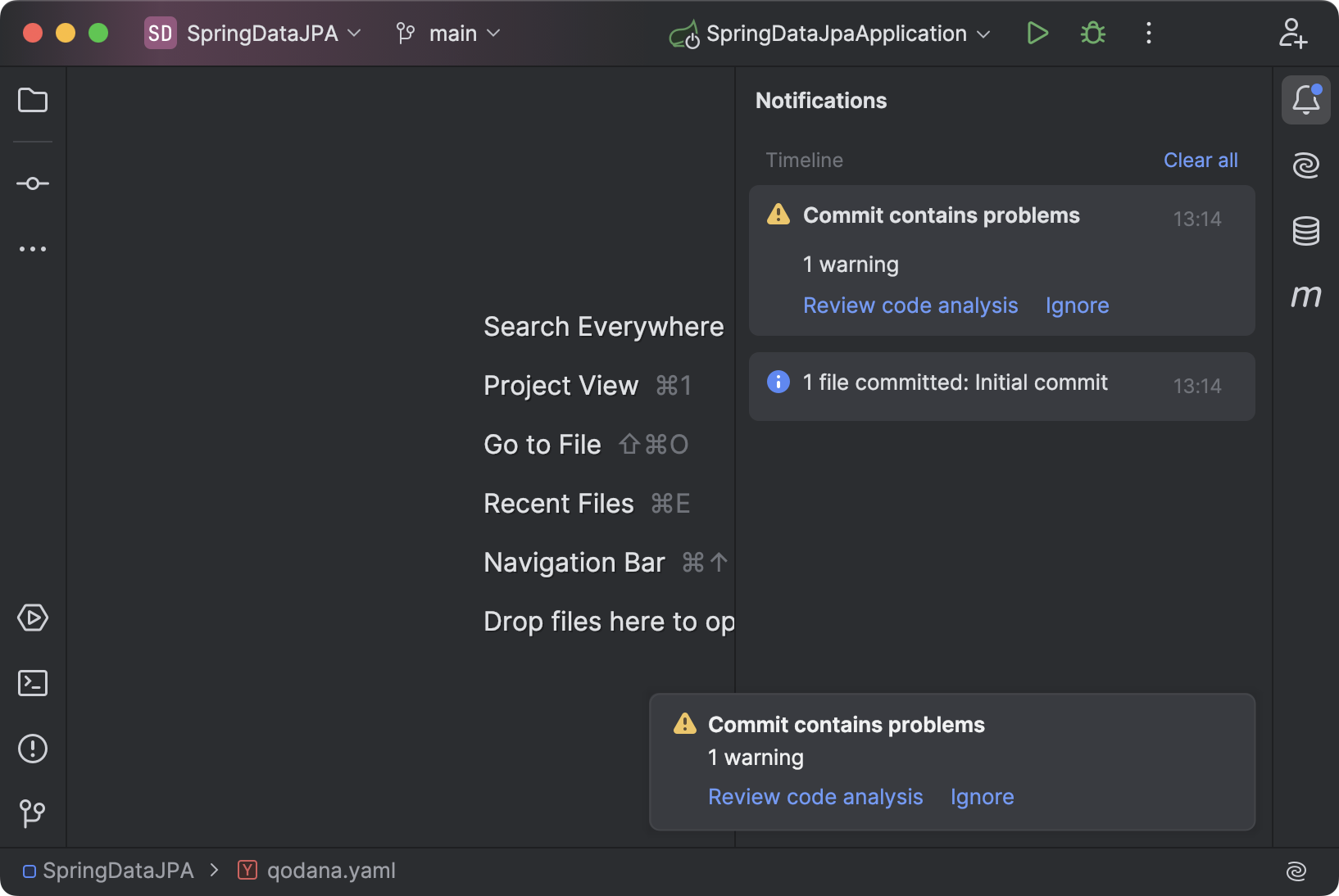Start debugging with the bug icon
This screenshot has width=1339, height=896.
1092,34
